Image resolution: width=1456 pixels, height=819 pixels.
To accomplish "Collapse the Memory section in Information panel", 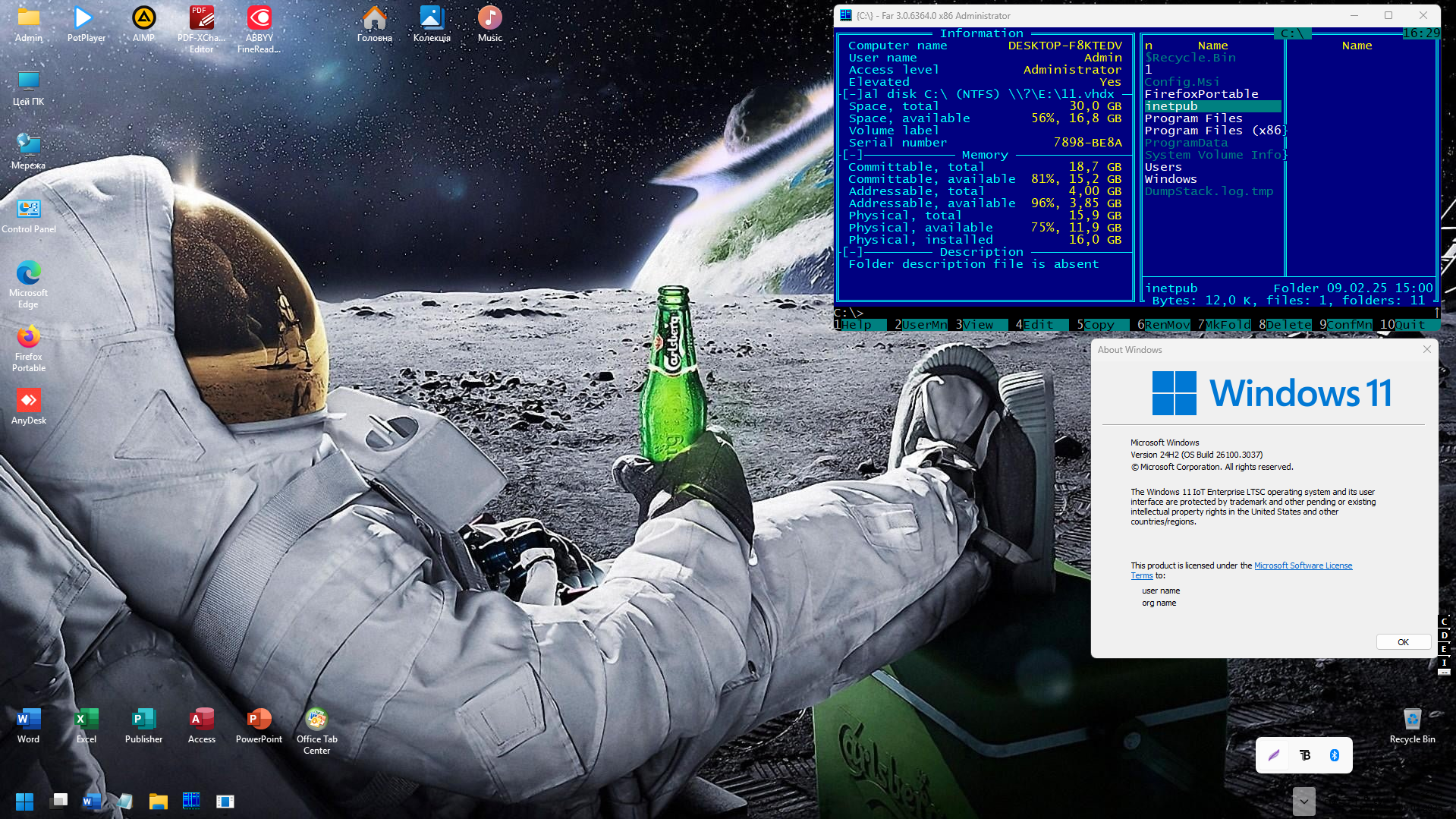I will click(853, 155).
